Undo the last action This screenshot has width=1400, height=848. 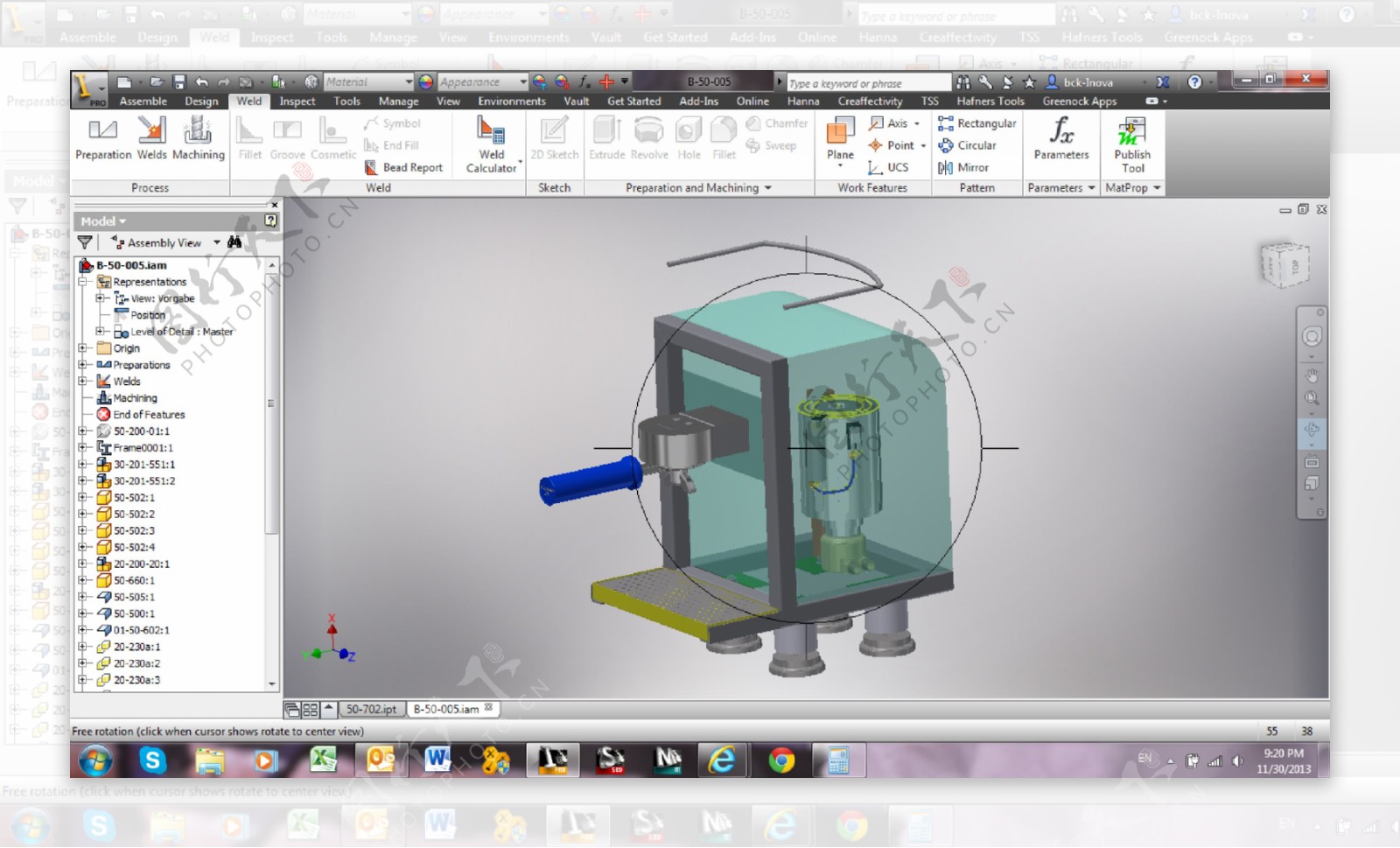202,82
